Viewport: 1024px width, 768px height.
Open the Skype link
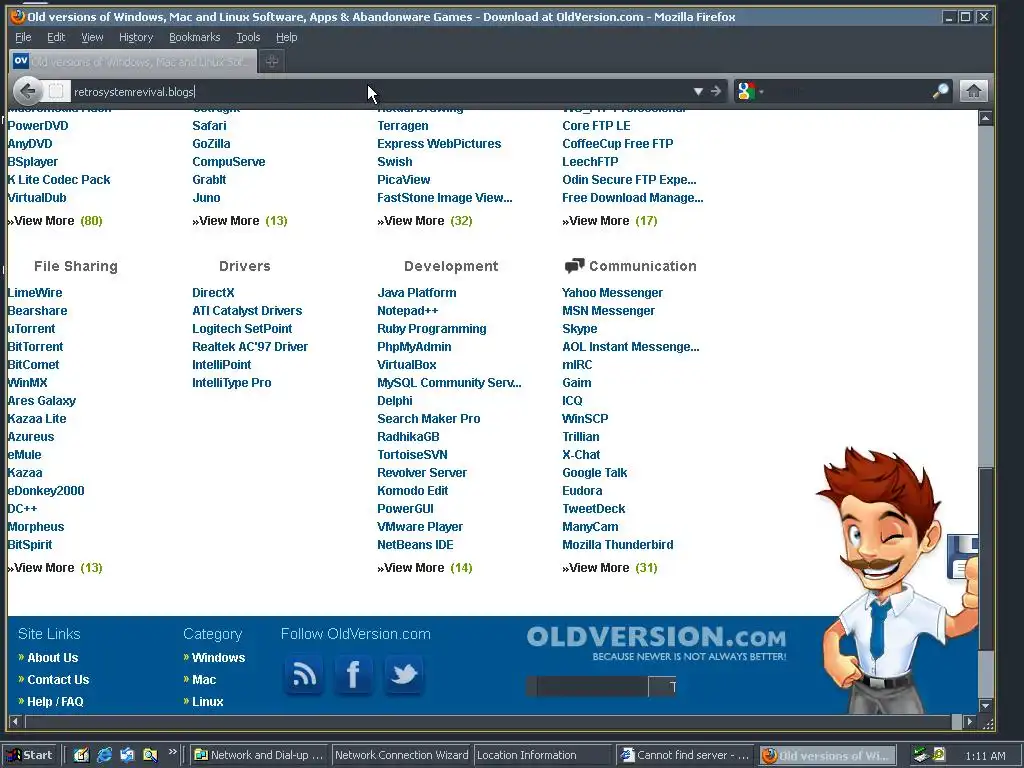[580, 328]
